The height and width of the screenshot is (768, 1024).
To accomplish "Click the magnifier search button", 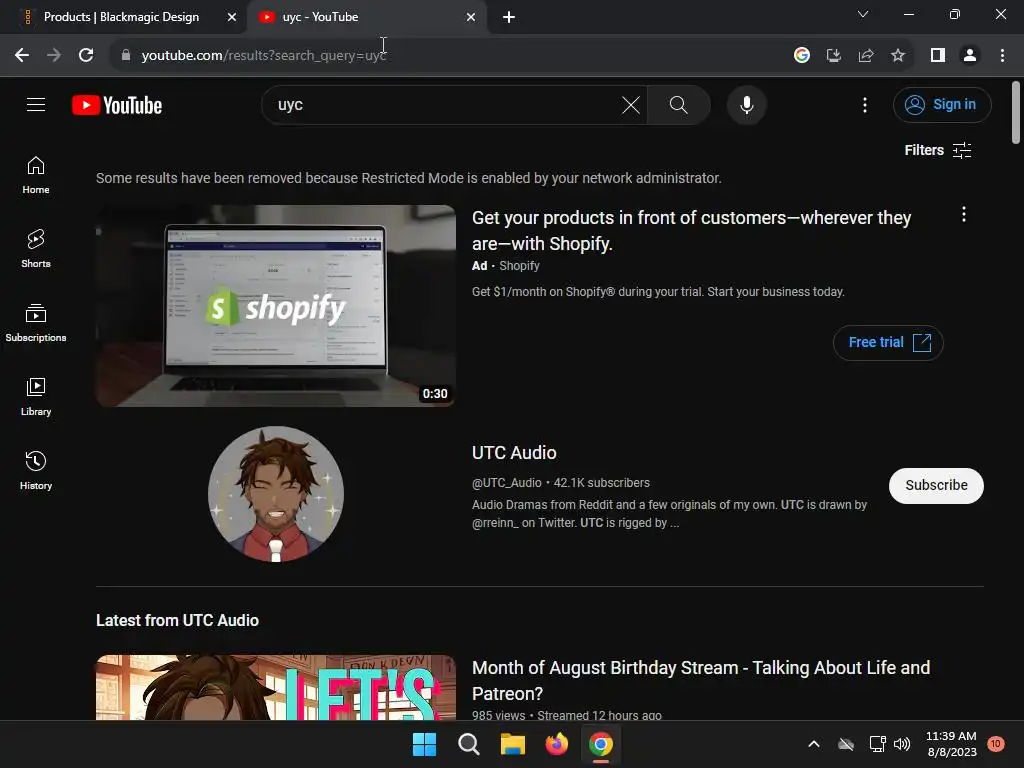I will tap(679, 104).
